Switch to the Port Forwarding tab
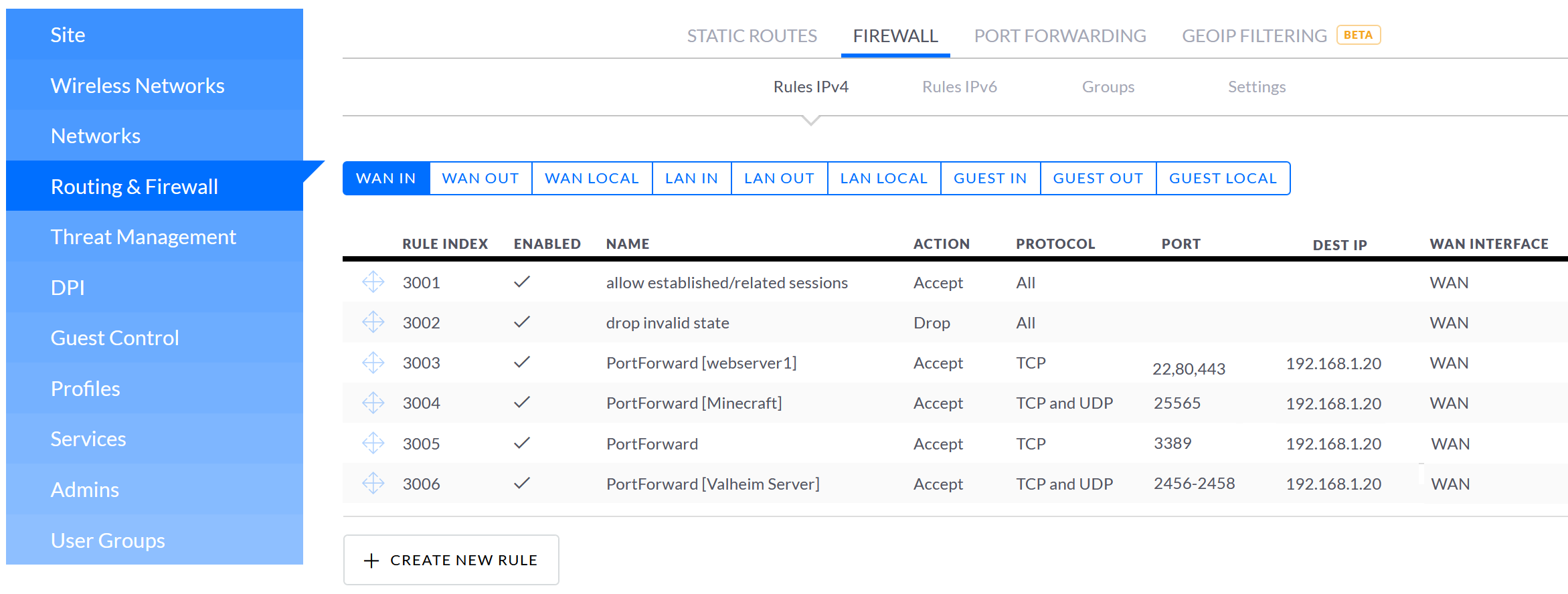The image size is (1568, 594). click(1060, 35)
